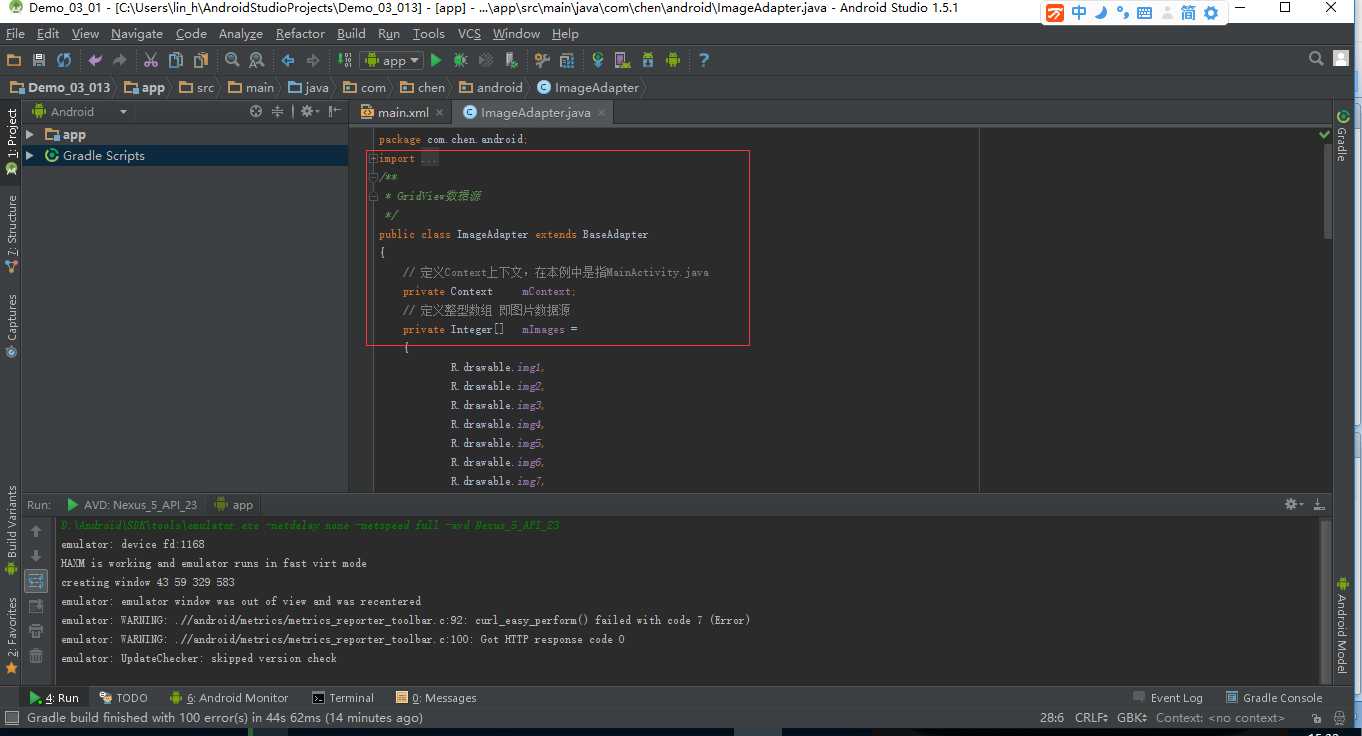The image size is (1362, 736).
Task: Click Demo_03_013 breadcrumb
Action: pyautogui.click(x=60, y=87)
